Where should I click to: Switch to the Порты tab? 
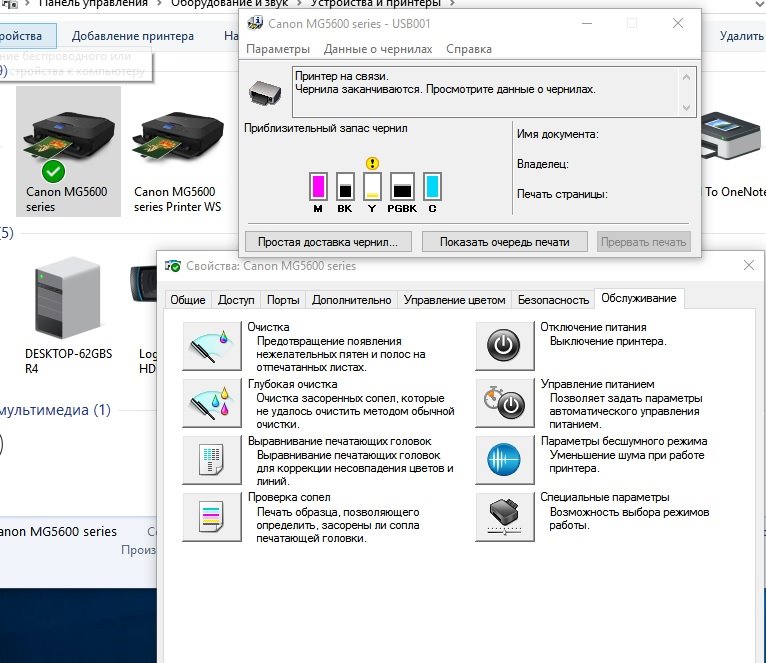coord(283,300)
